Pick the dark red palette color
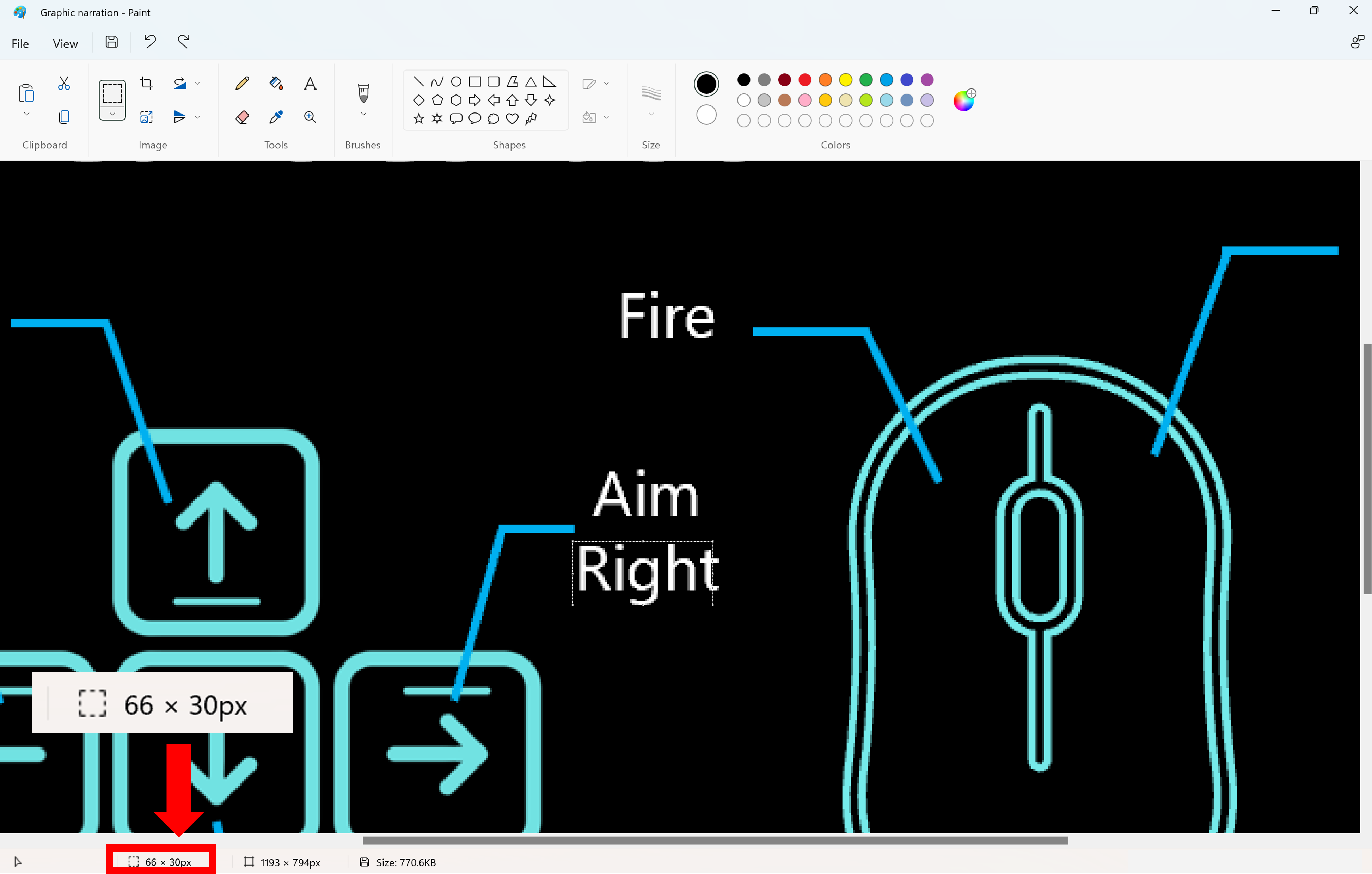This screenshot has height=874, width=1372. click(785, 80)
